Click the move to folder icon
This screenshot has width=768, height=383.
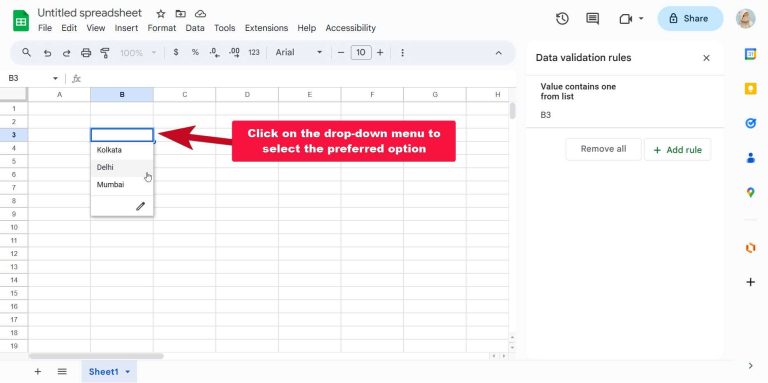181,14
